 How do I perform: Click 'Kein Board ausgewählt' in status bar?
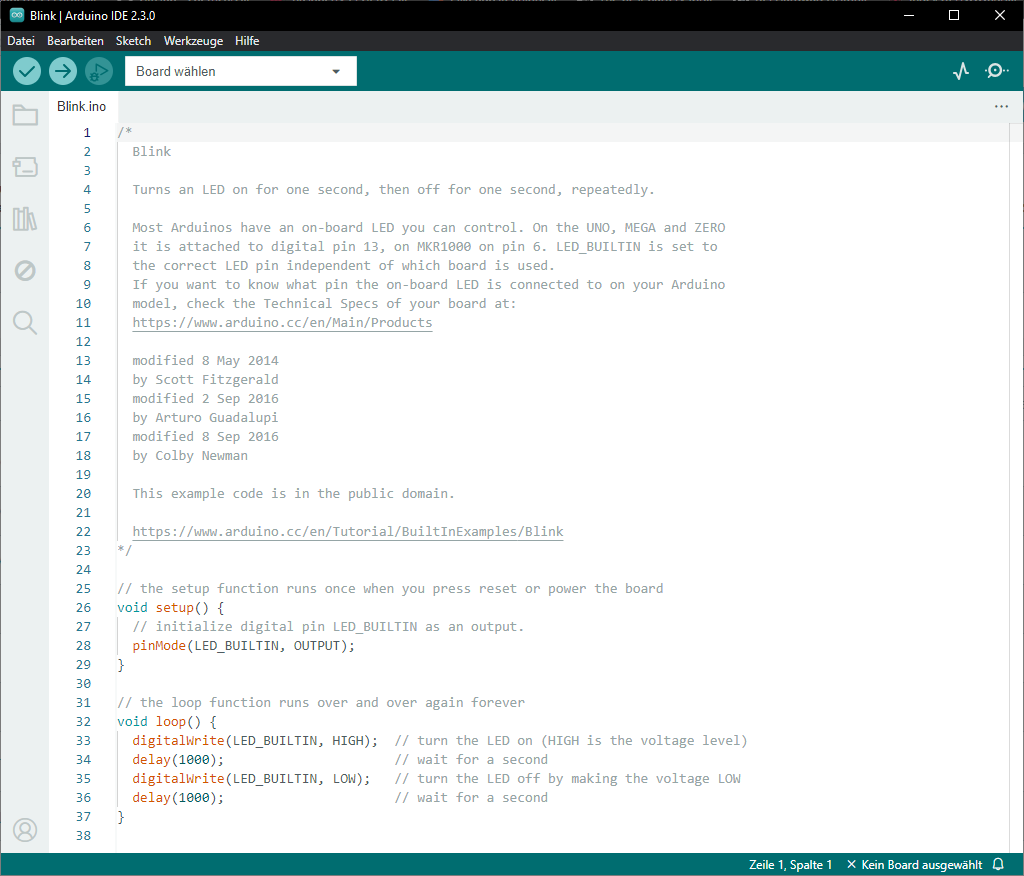[914, 864]
